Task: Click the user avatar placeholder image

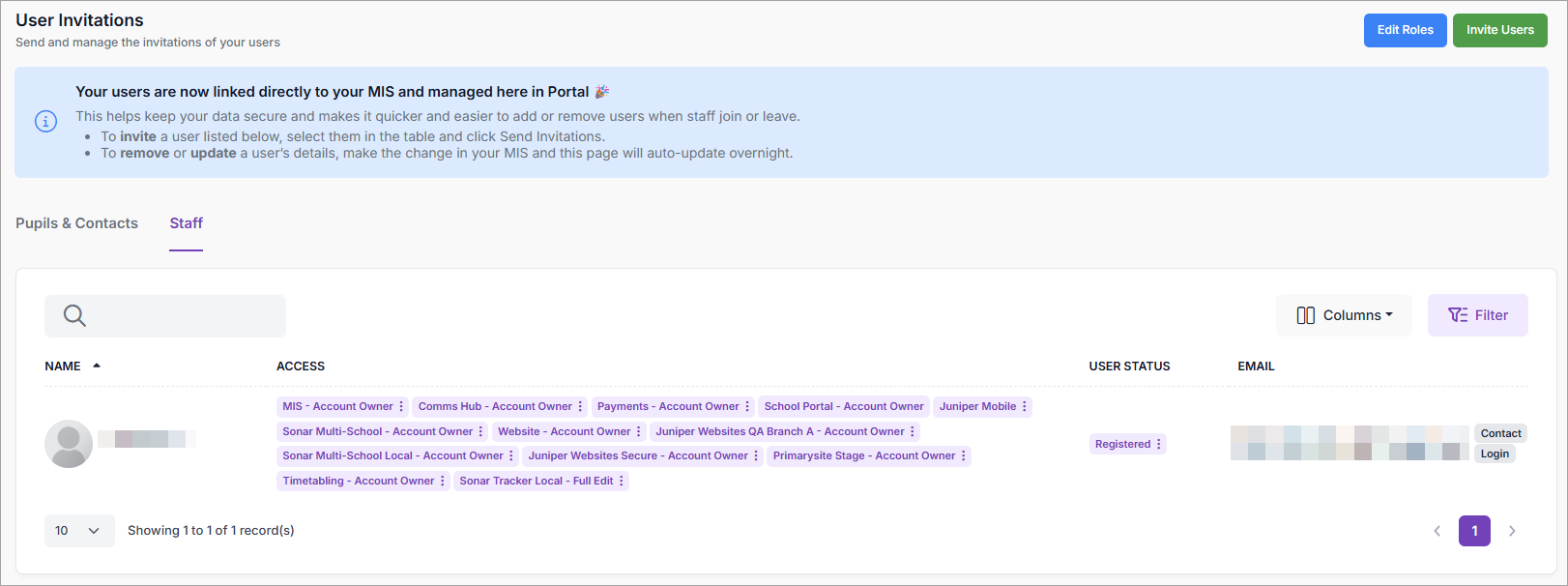Action: click(x=69, y=444)
